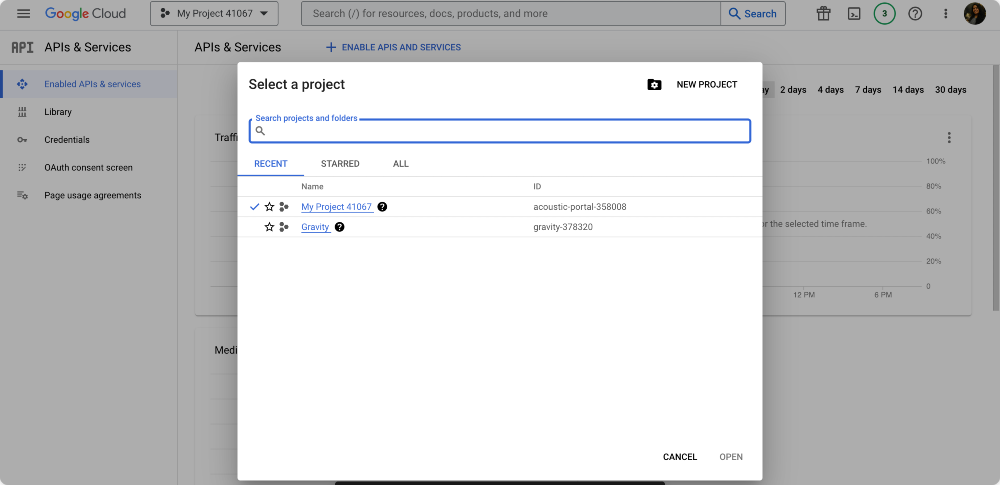Focus the Search projects and folders field

coord(499,131)
